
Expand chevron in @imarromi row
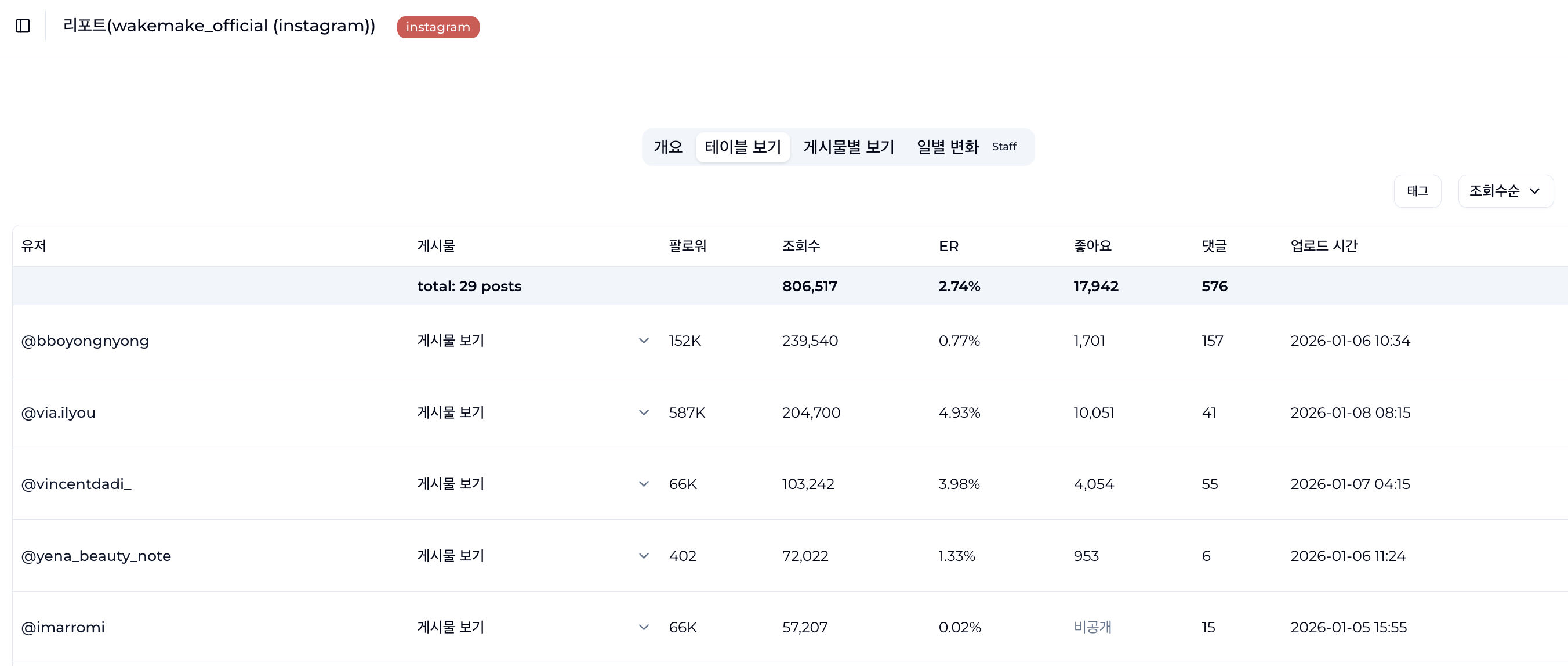coord(644,627)
